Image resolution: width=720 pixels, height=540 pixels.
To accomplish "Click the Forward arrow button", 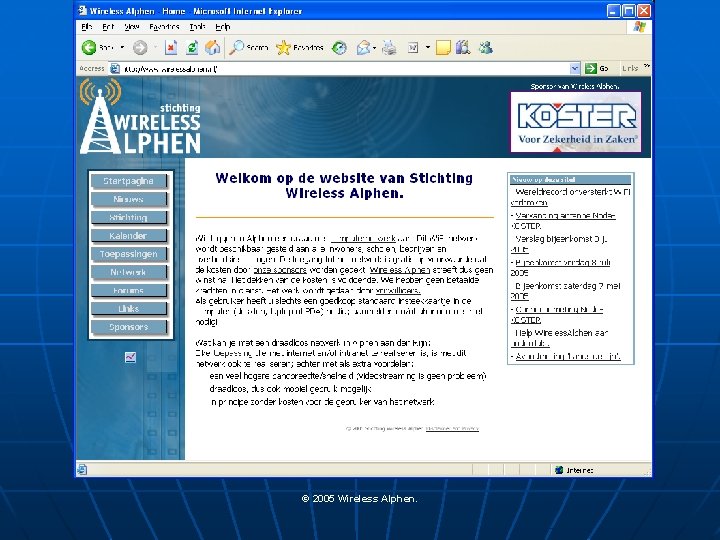I will pyautogui.click(x=140, y=47).
